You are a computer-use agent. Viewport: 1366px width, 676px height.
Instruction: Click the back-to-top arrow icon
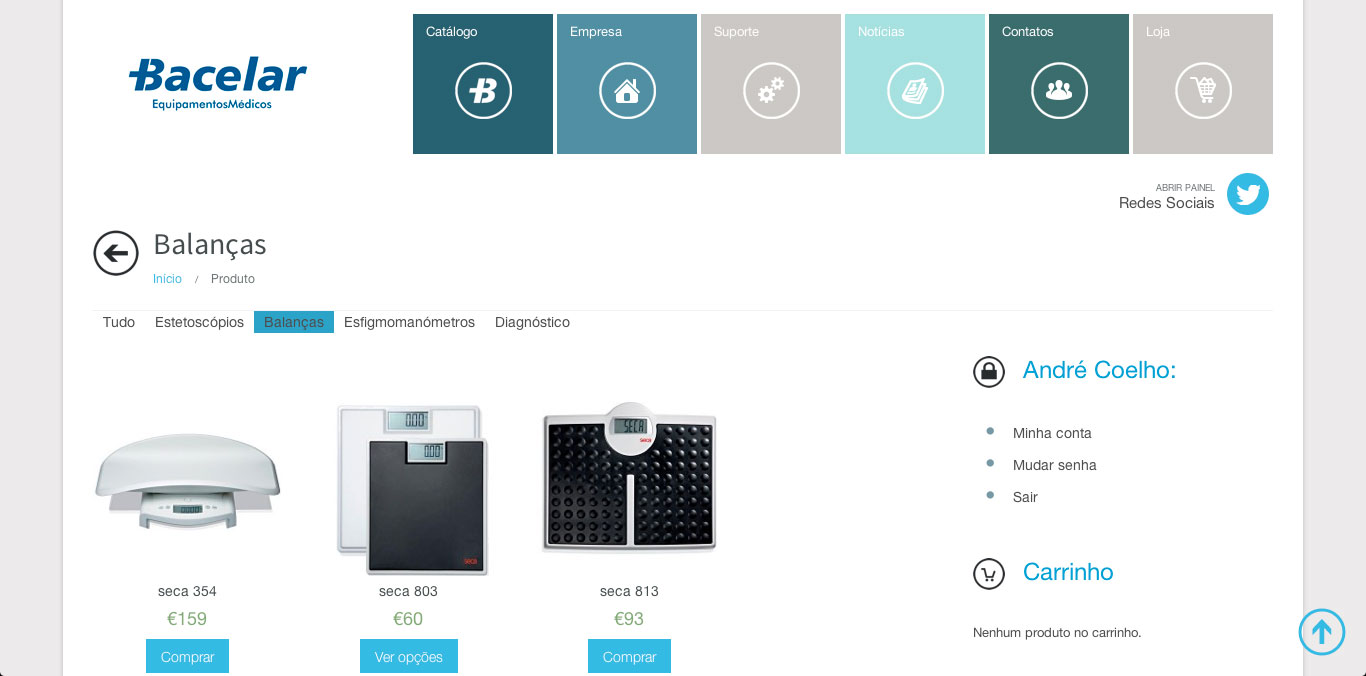click(1322, 632)
